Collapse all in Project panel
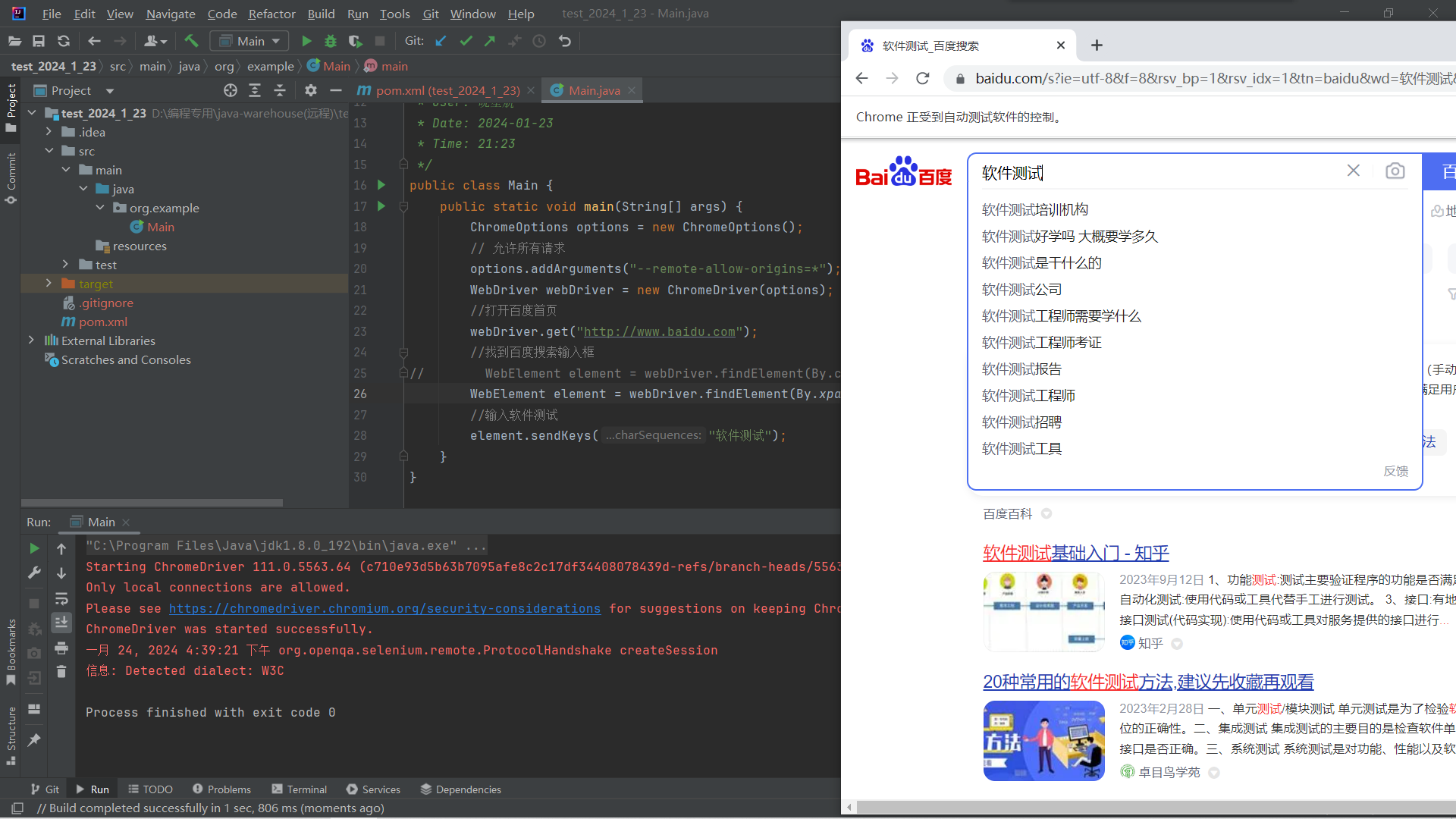This screenshot has height=819, width=1456. (x=280, y=90)
